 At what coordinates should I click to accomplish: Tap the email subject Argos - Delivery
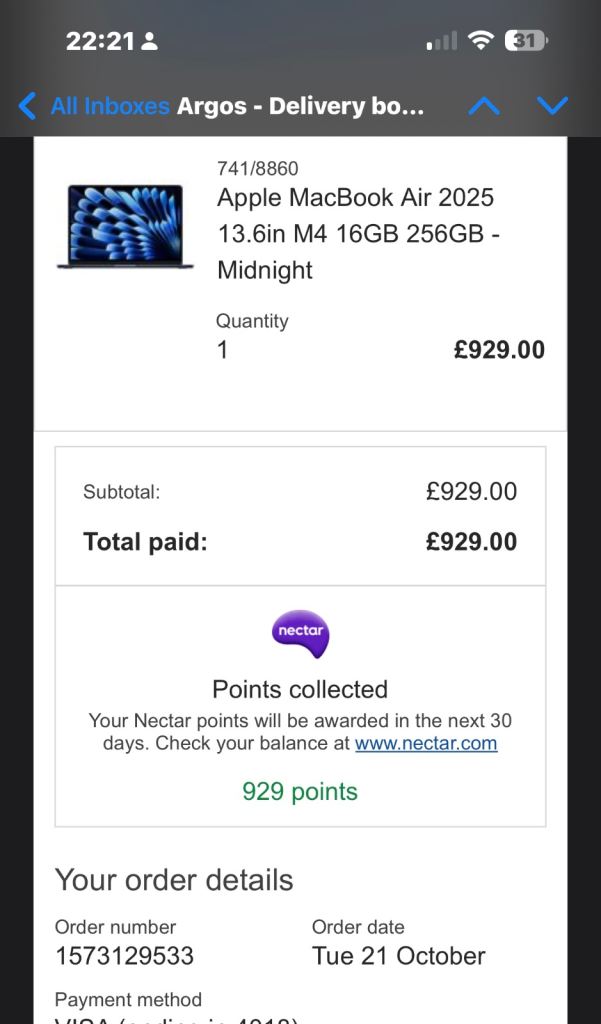tap(300, 105)
